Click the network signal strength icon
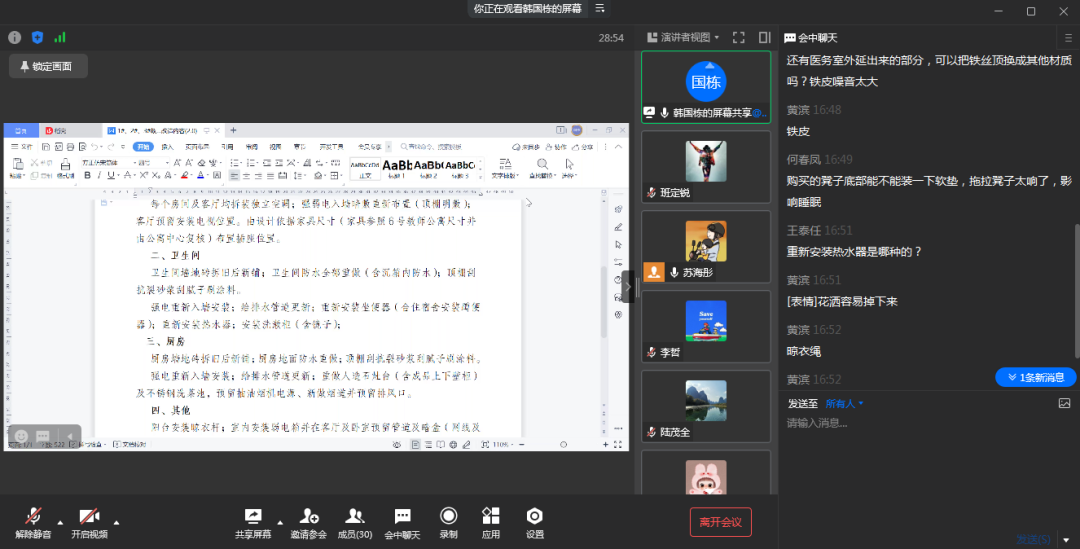This screenshot has height=549, width=1080. click(60, 37)
